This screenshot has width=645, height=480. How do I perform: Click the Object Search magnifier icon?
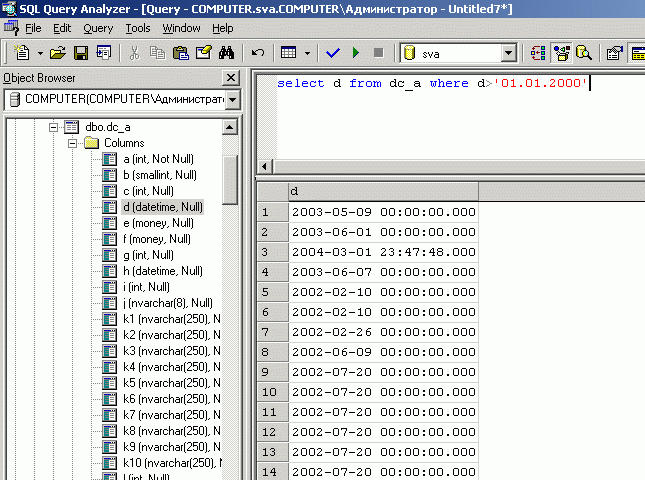click(584, 53)
